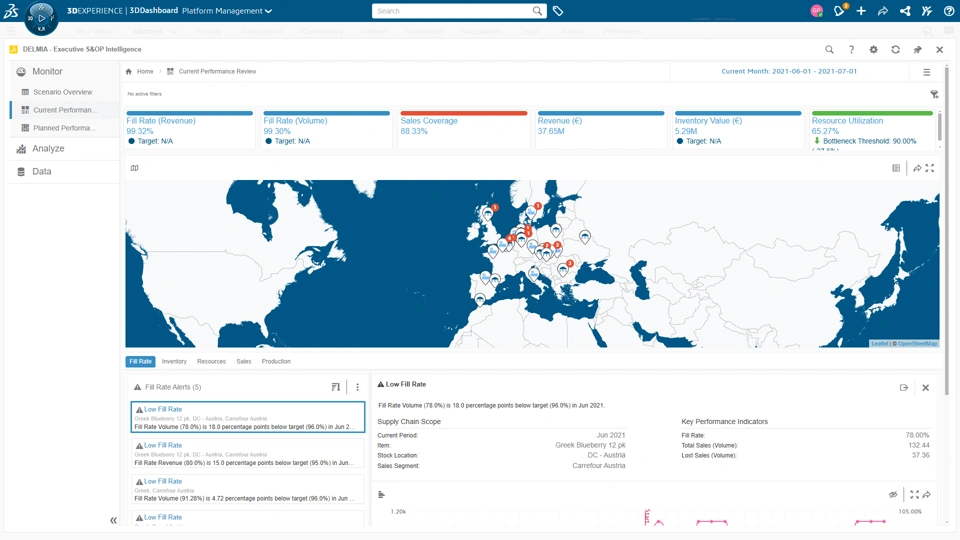The height and width of the screenshot is (540, 960).
Task: Select alert Fill Rate Volume 91.28% below target
Action: (248, 490)
